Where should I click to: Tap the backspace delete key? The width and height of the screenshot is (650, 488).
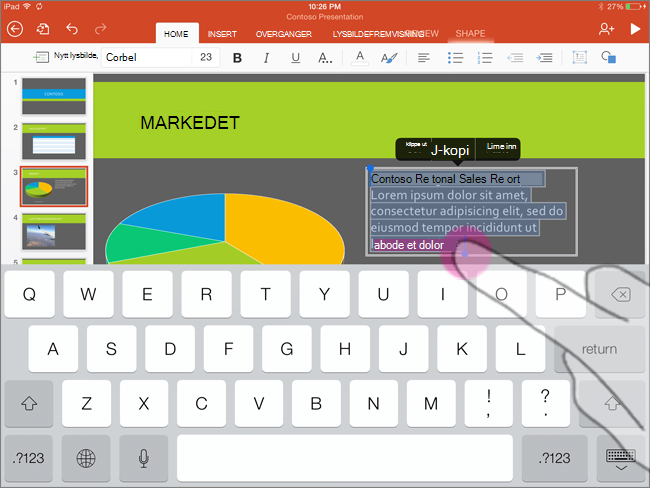(x=621, y=294)
